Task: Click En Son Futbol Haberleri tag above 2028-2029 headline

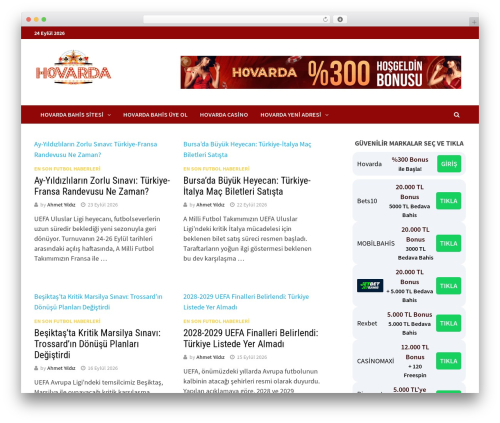Action: (x=216, y=321)
